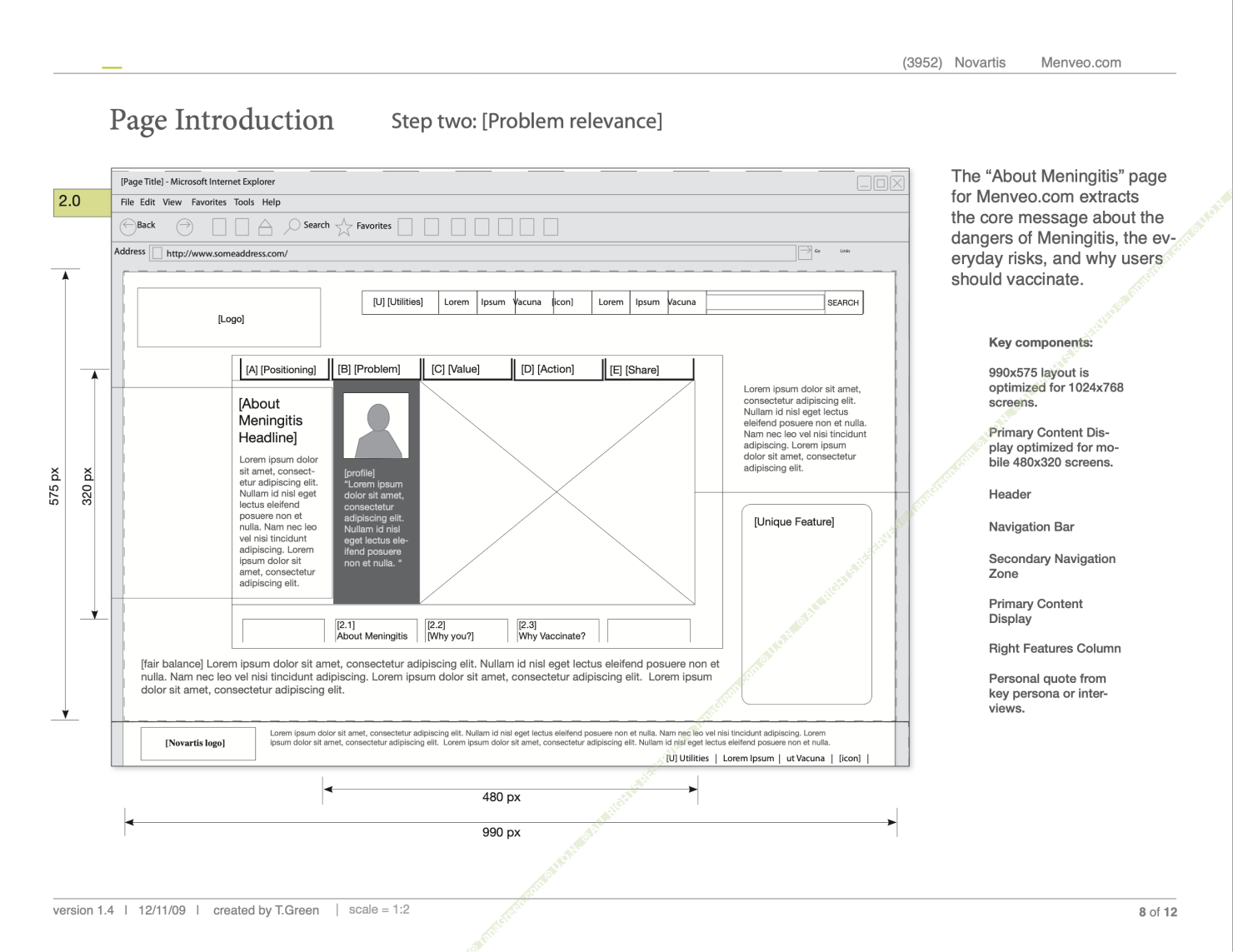The image size is (1233, 952).
Task: Click the profile silhouette image
Action: pyautogui.click(x=377, y=426)
